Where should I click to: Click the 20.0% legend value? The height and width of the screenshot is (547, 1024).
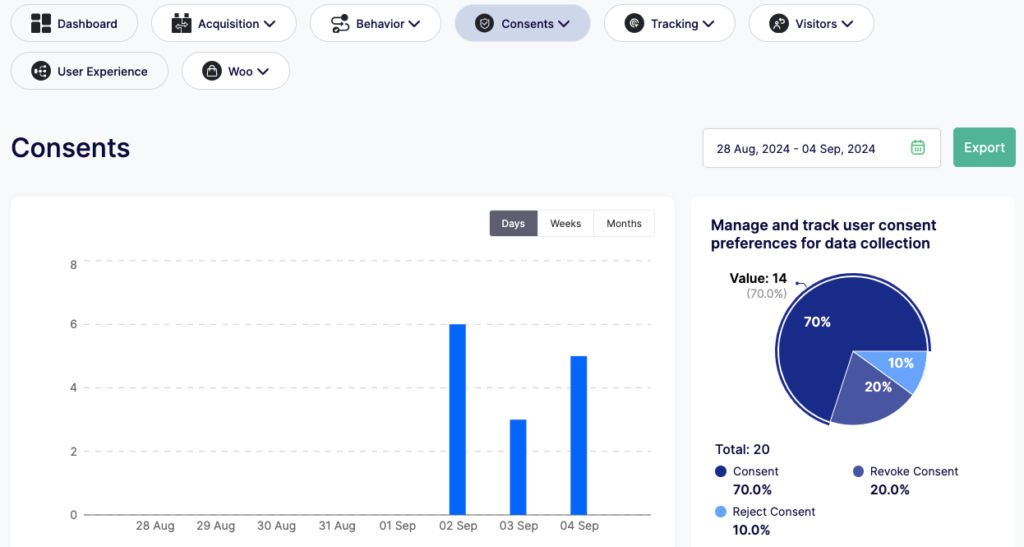(889, 490)
